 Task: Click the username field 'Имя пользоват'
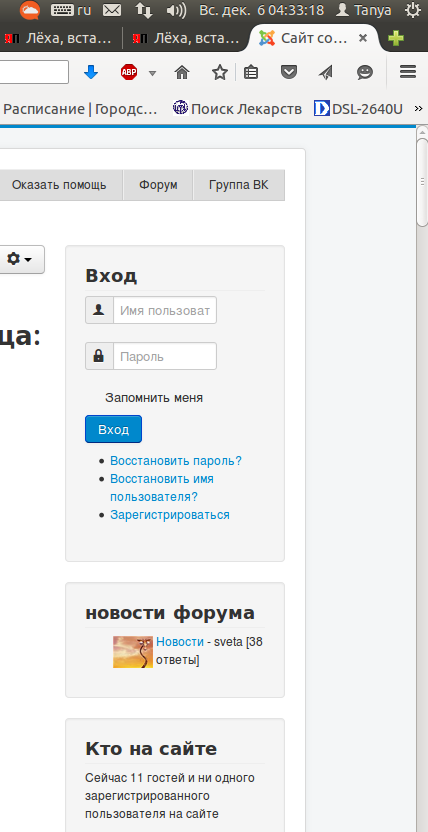pyautogui.click(x=165, y=310)
